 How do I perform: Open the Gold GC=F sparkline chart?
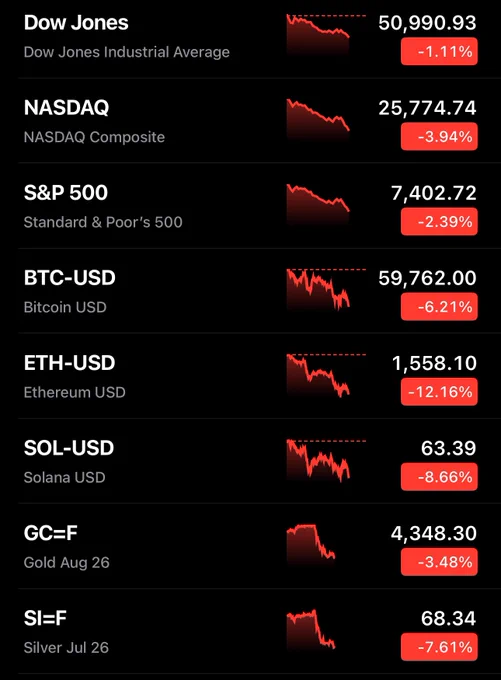(311, 545)
